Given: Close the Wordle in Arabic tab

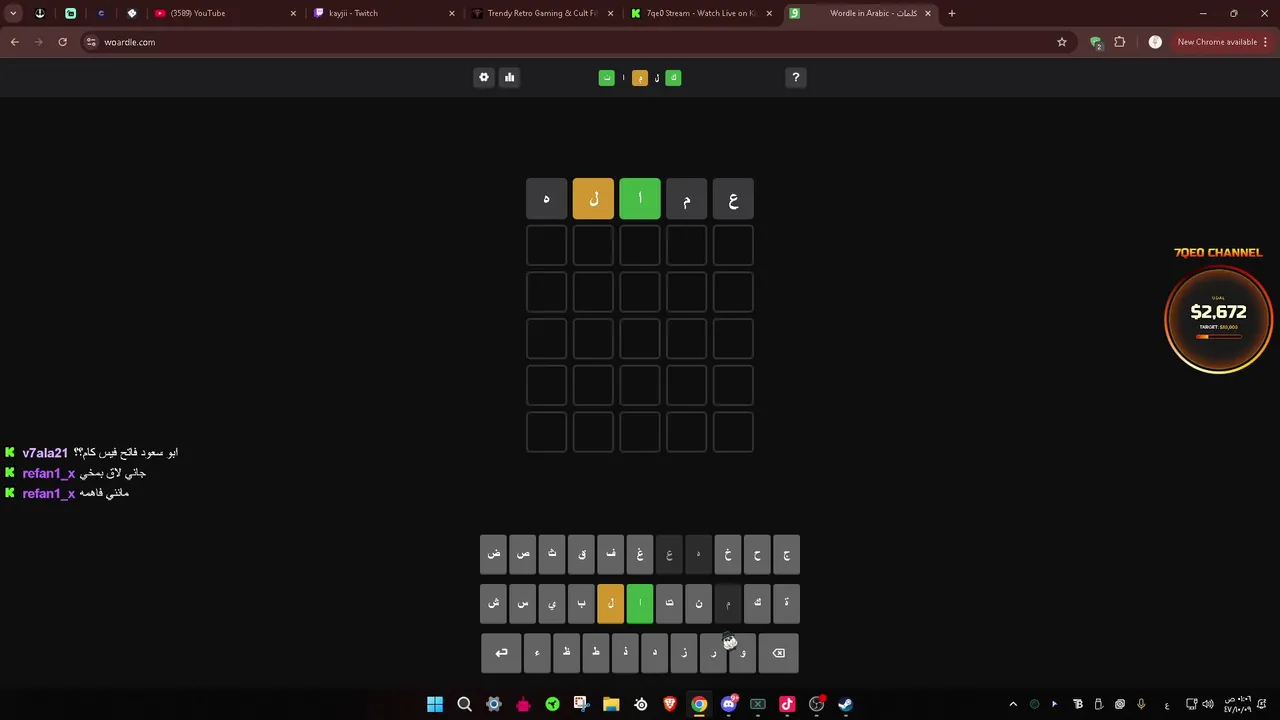Looking at the screenshot, I should click(x=928, y=13).
